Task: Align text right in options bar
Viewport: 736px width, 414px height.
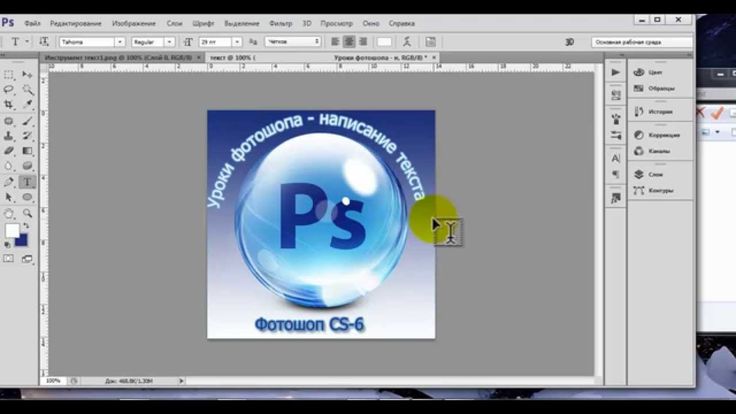Action: pyautogui.click(x=363, y=42)
